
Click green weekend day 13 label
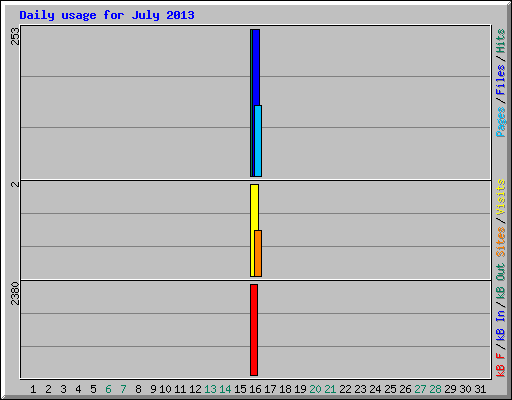pos(210,389)
